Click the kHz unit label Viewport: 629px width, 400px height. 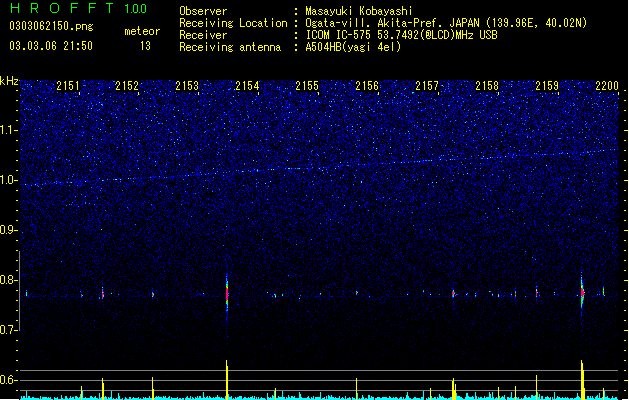(x=9, y=81)
